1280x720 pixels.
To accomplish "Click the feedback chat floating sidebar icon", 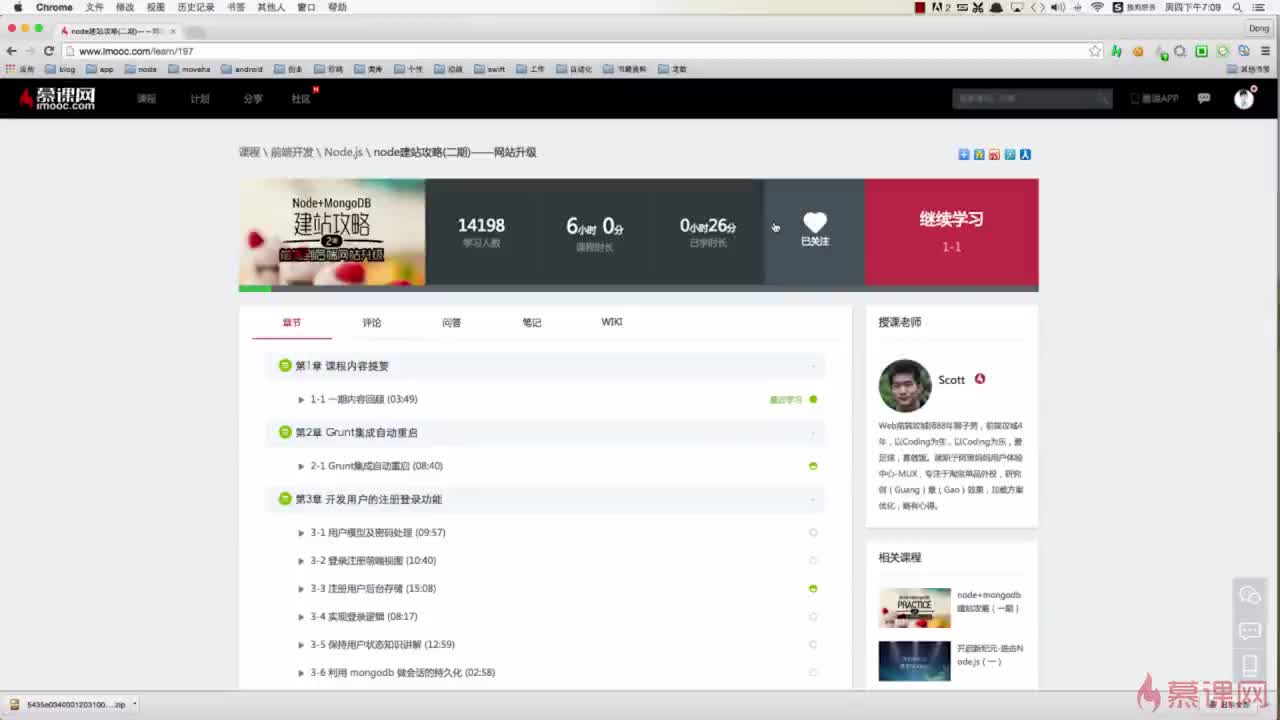I will 1250,631.
